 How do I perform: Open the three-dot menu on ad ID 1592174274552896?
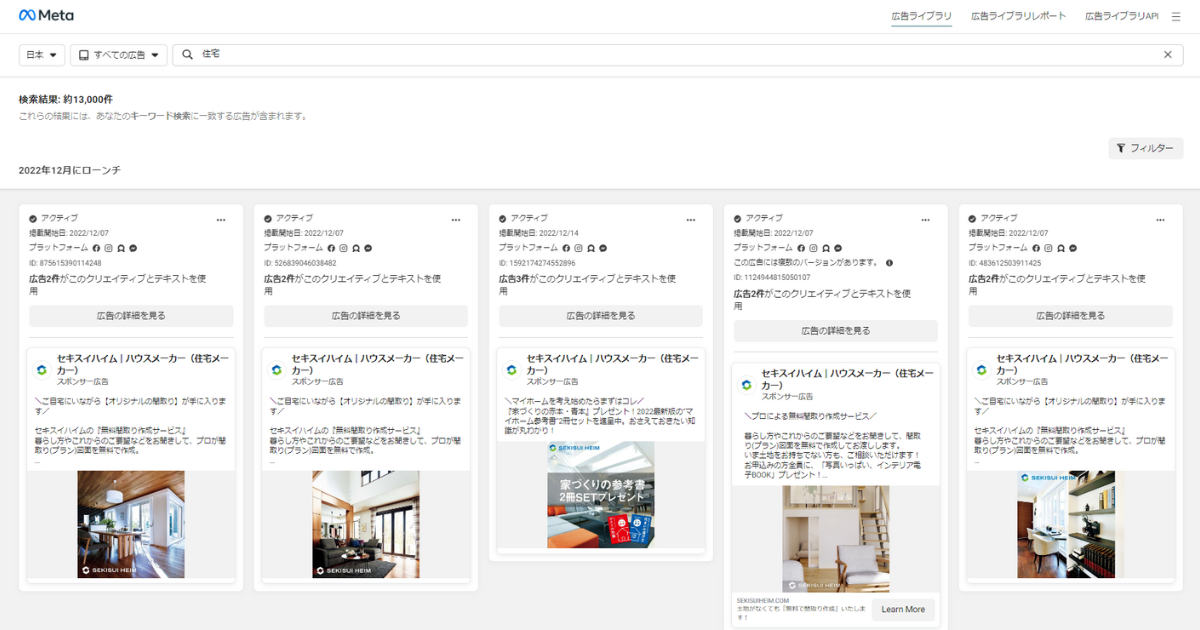pyautogui.click(x=691, y=219)
